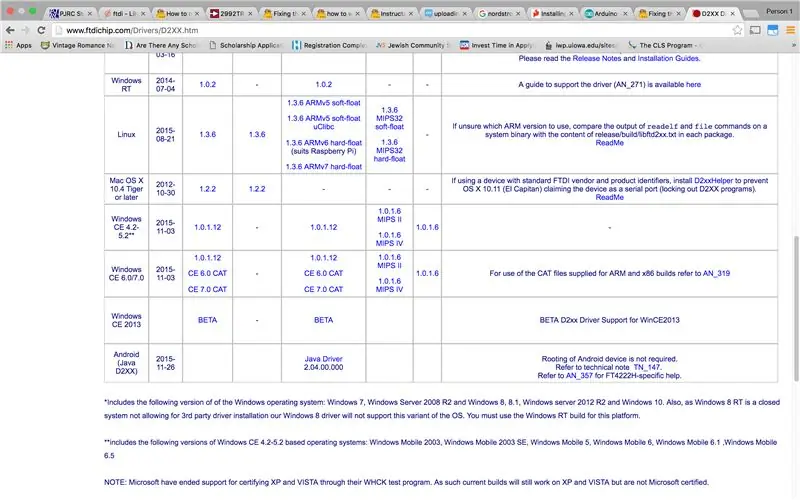This screenshot has height=500, width=800.
Task: Close the Arduino tab
Action: coord(625,14)
